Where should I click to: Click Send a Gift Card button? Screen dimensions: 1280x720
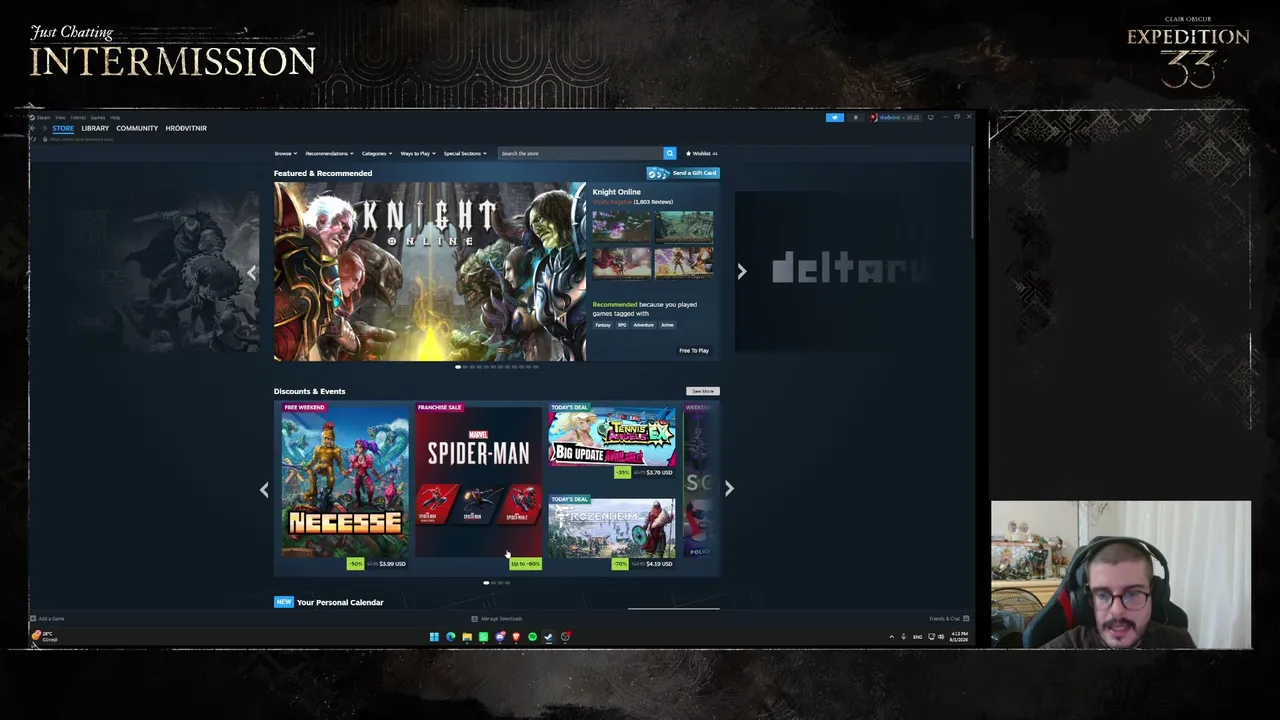[683, 173]
